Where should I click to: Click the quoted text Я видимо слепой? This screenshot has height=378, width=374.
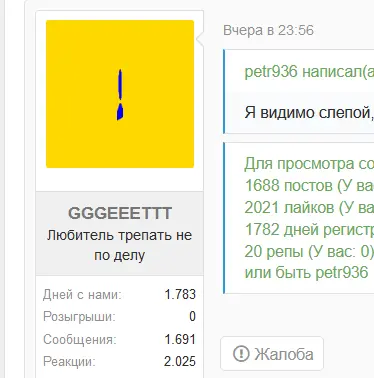[309, 113]
